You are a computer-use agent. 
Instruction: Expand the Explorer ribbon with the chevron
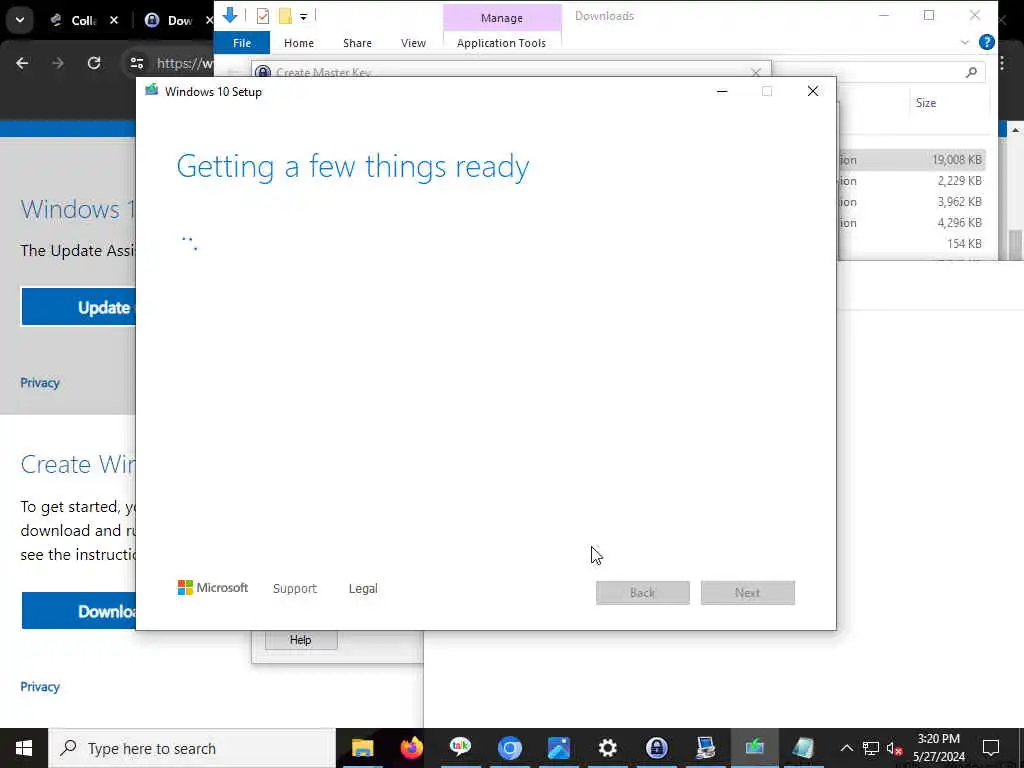965,42
